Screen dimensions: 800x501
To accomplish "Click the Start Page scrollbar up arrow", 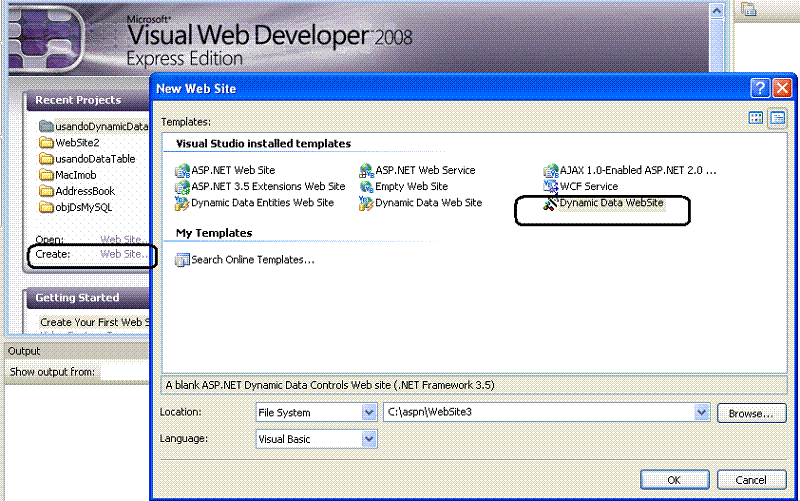I will click(717, 11).
